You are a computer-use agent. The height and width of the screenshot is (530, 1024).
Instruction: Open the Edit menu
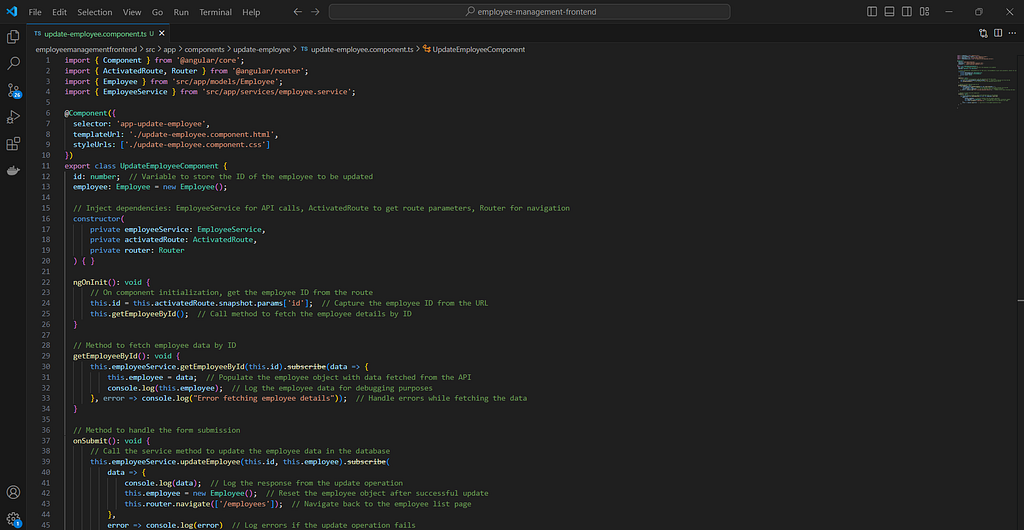click(59, 12)
